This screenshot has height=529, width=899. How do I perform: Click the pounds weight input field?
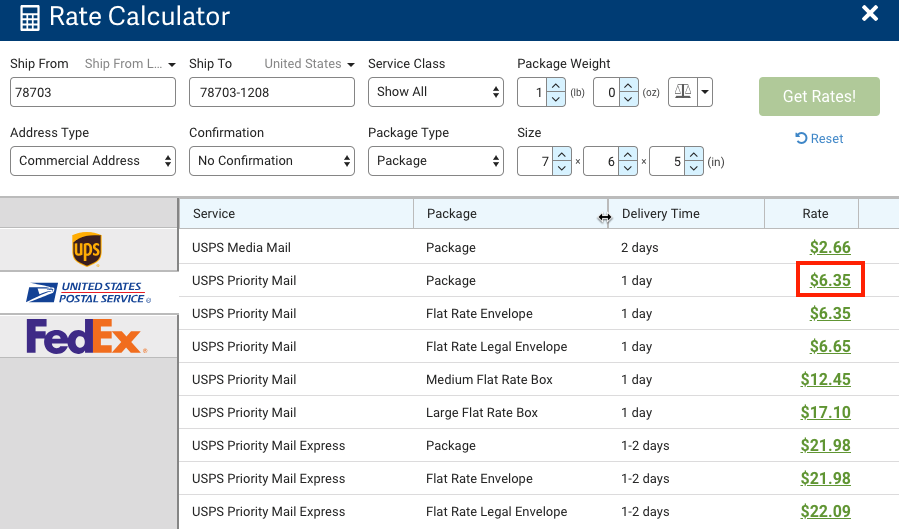532,92
